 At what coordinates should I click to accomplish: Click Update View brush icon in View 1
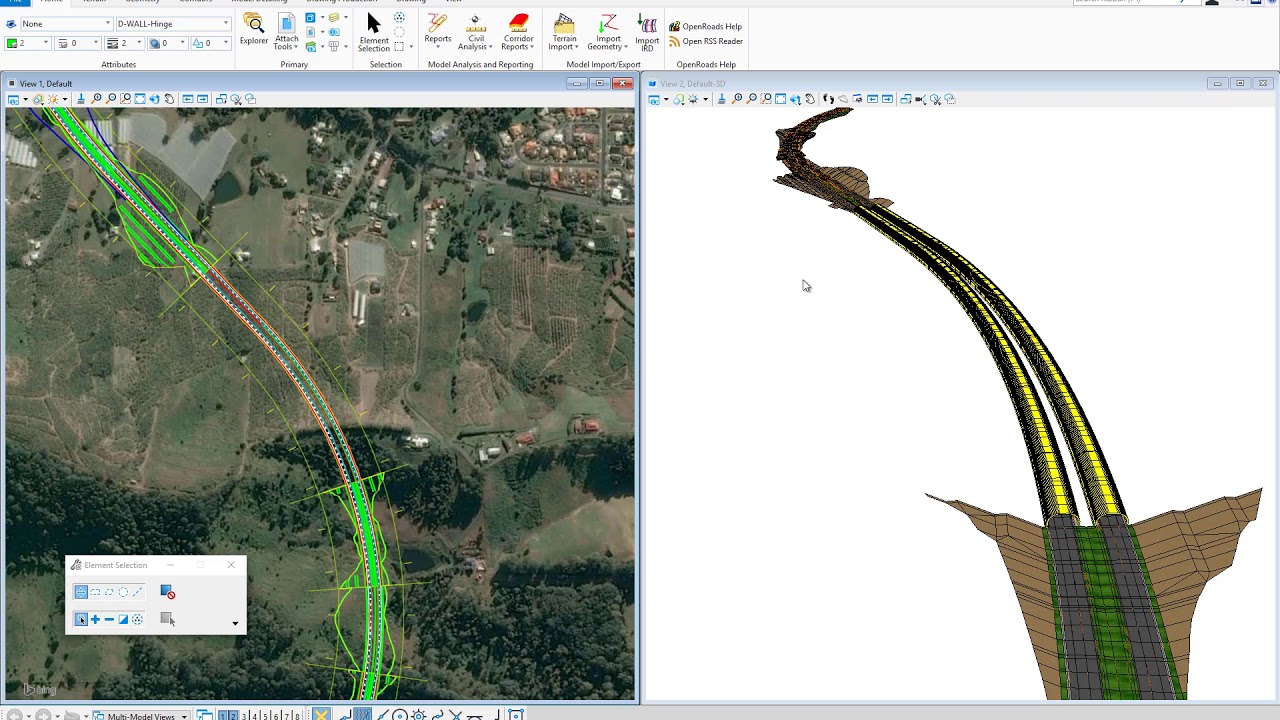point(81,99)
